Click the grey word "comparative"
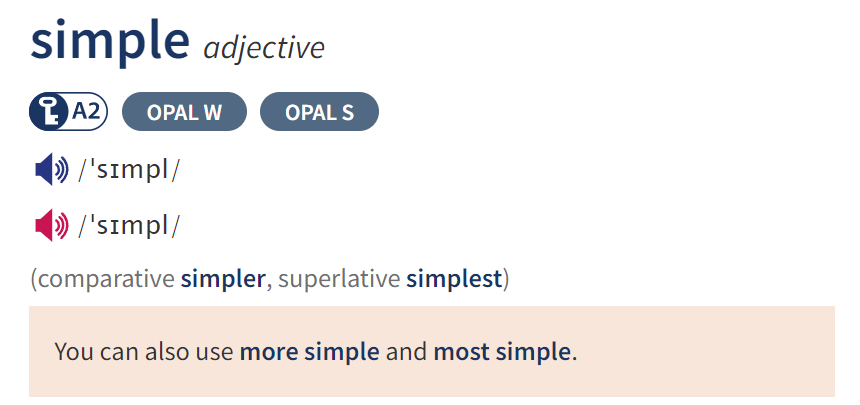This screenshot has width=860, height=405. 106,279
